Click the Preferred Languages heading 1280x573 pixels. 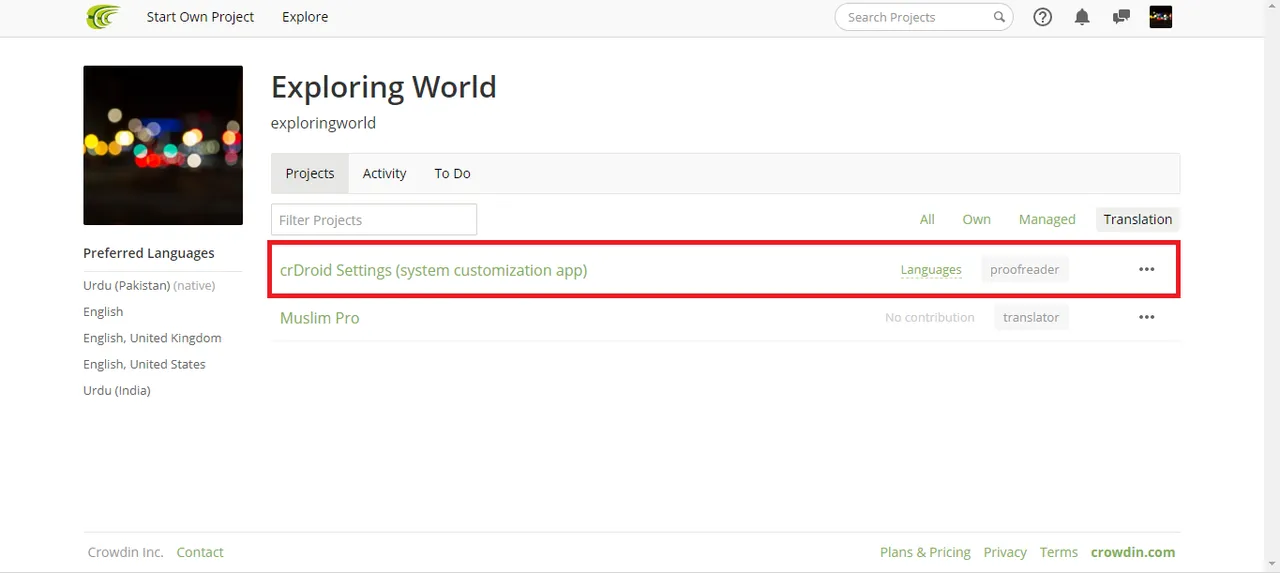click(x=149, y=253)
